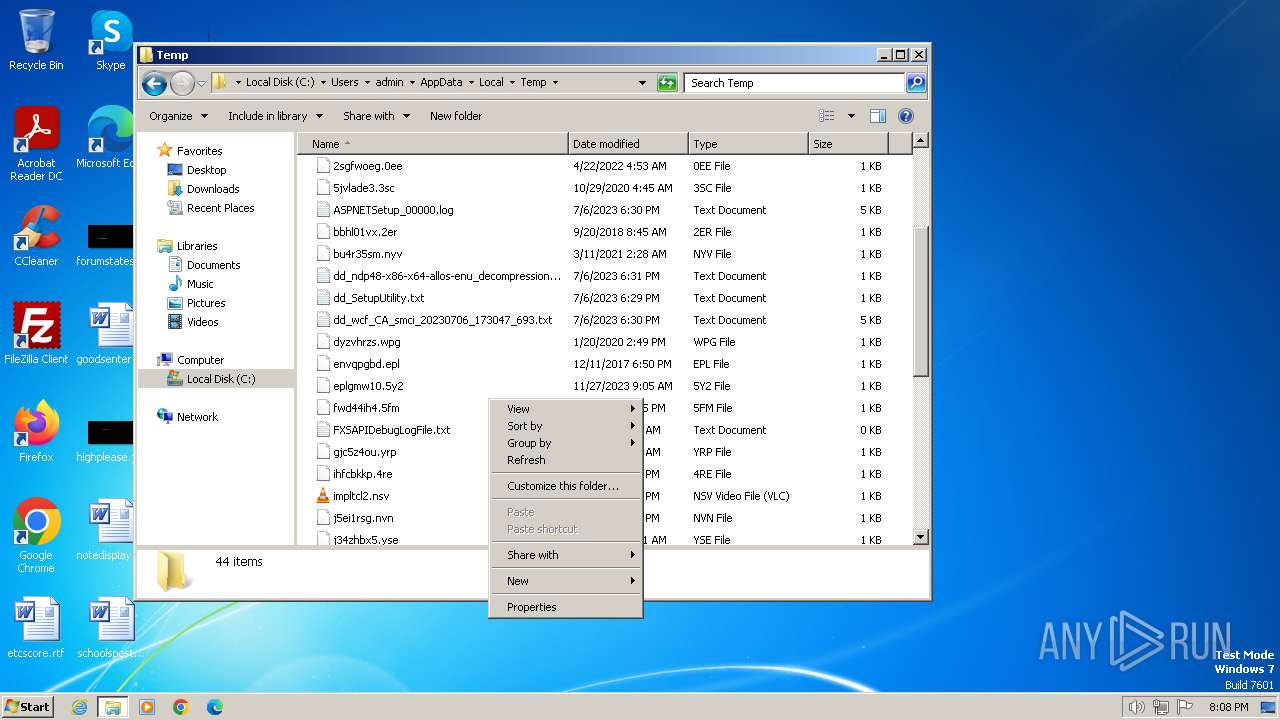1280x720 pixels.
Task: Open etcscore.rtf desktop document
Action: click(36, 628)
